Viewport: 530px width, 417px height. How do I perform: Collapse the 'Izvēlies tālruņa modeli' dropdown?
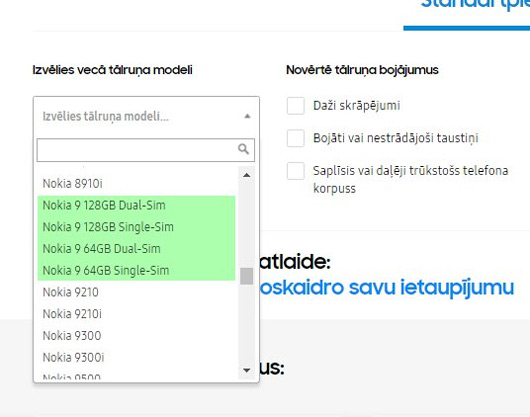(x=146, y=116)
